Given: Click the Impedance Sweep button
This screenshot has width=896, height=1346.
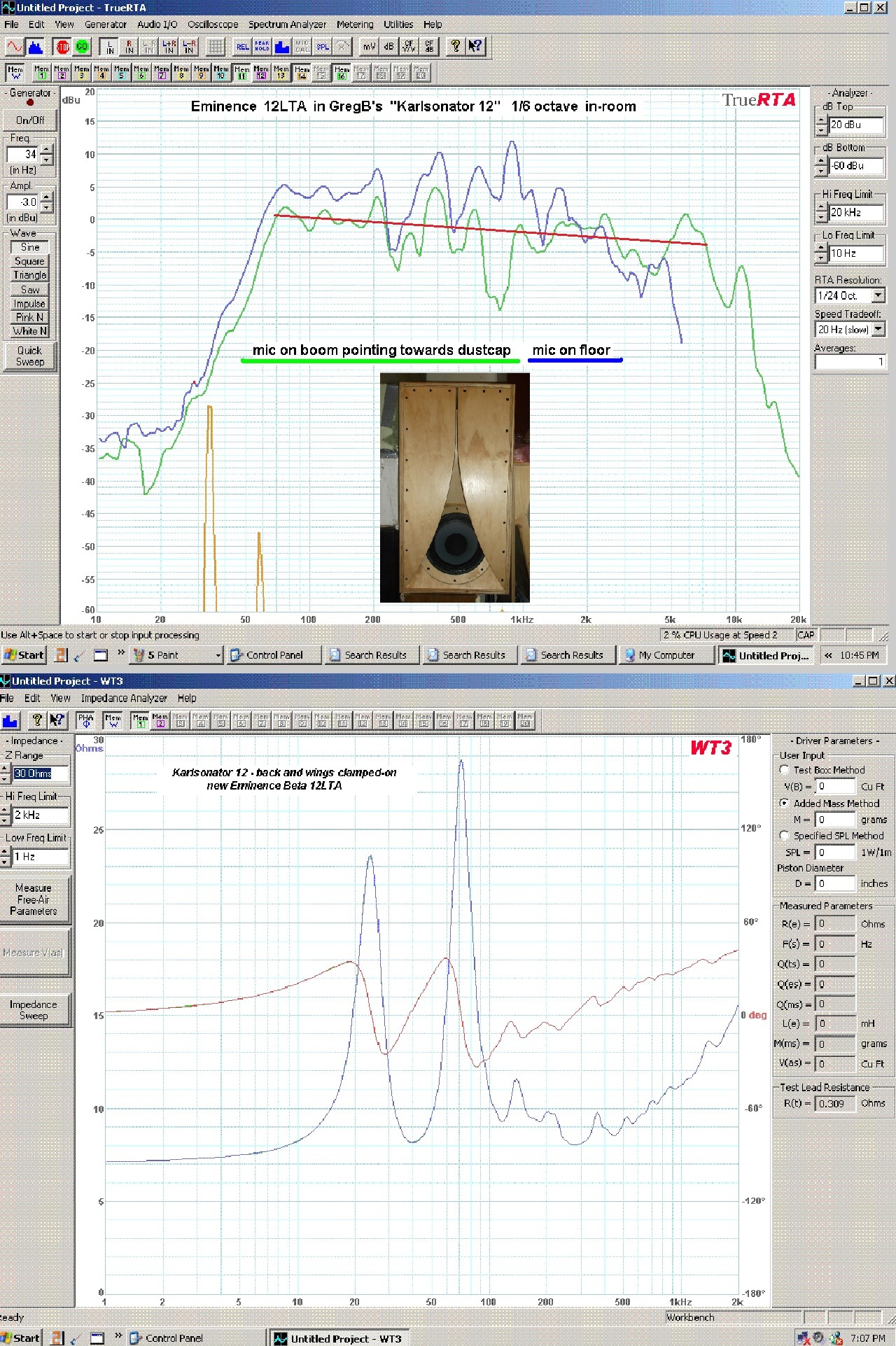Looking at the screenshot, I should tap(34, 1009).
